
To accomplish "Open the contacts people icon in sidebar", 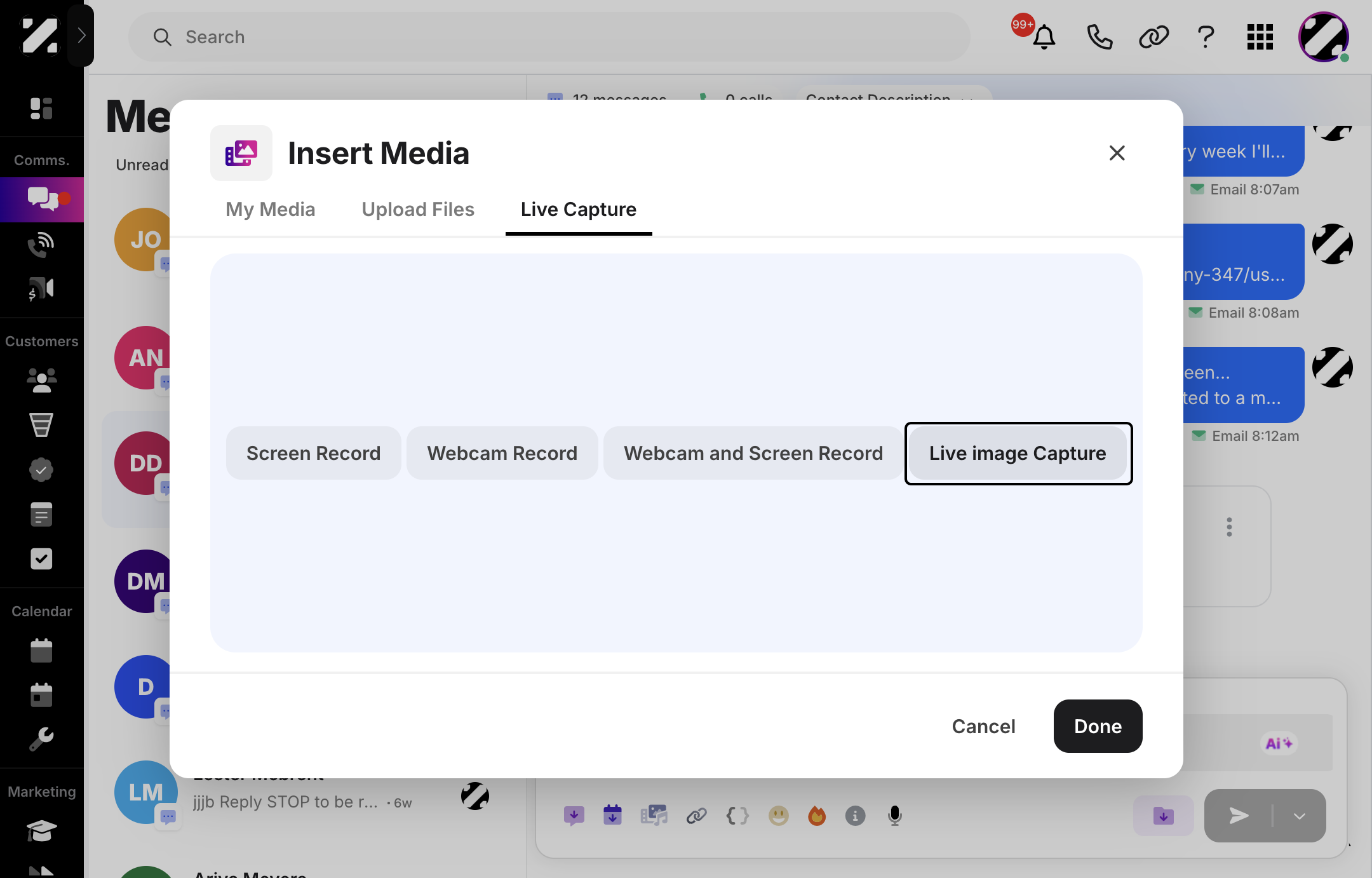I will (x=42, y=380).
